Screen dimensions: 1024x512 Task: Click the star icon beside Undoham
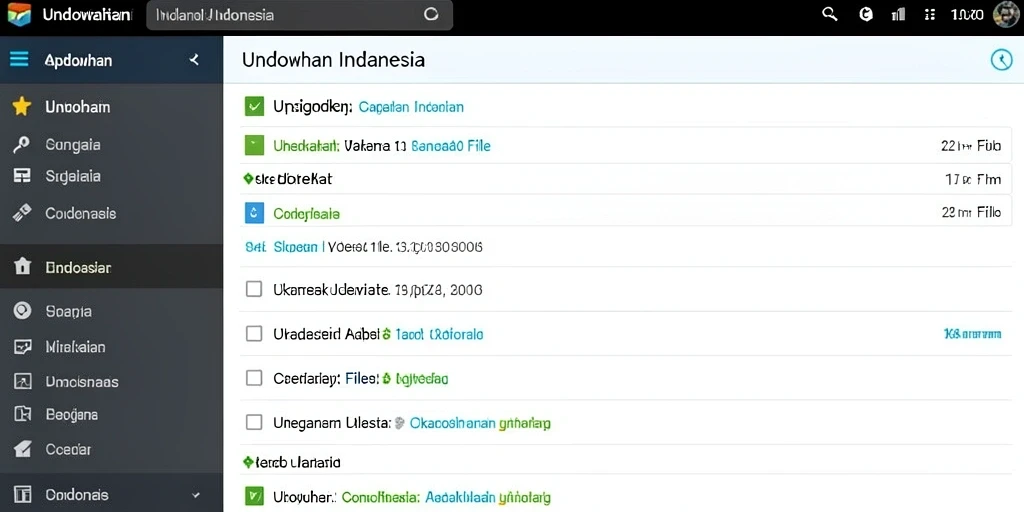[x=22, y=106]
